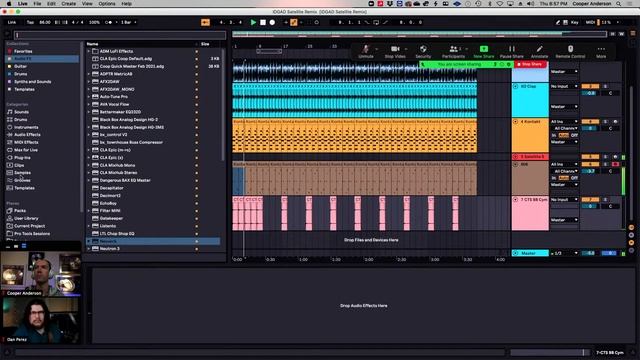The height and width of the screenshot is (360, 640).
Task: Open MIDI Effects category in browser
Action: point(26,142)
